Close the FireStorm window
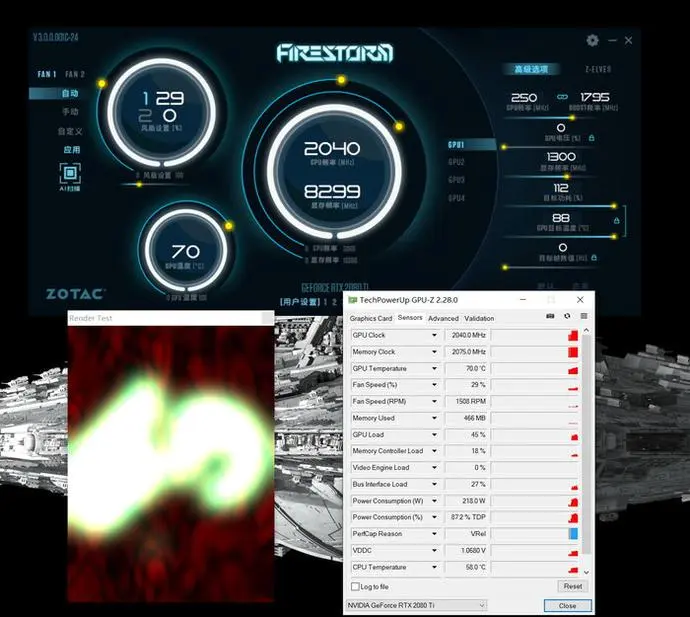 click(x=628, y=40)
